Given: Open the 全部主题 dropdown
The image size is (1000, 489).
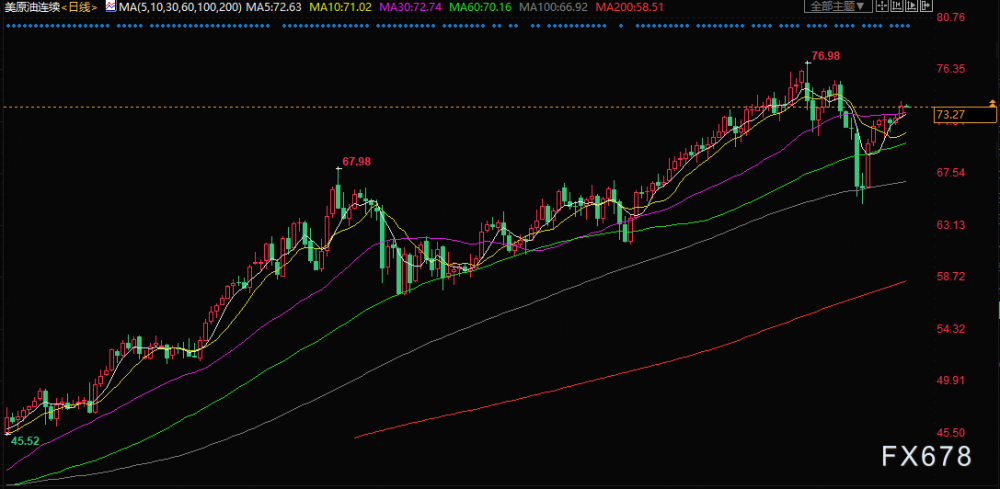Looking at the screenshot, I should 839,6.
